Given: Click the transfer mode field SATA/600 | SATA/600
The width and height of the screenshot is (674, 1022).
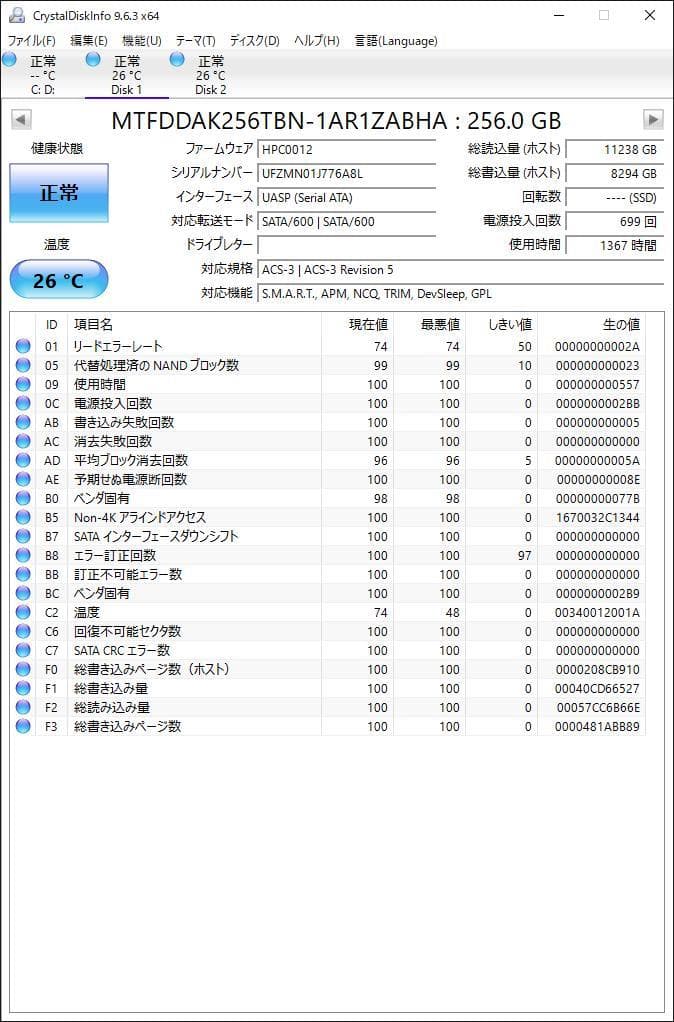Looking at the screenshot, I should point(346,222).
